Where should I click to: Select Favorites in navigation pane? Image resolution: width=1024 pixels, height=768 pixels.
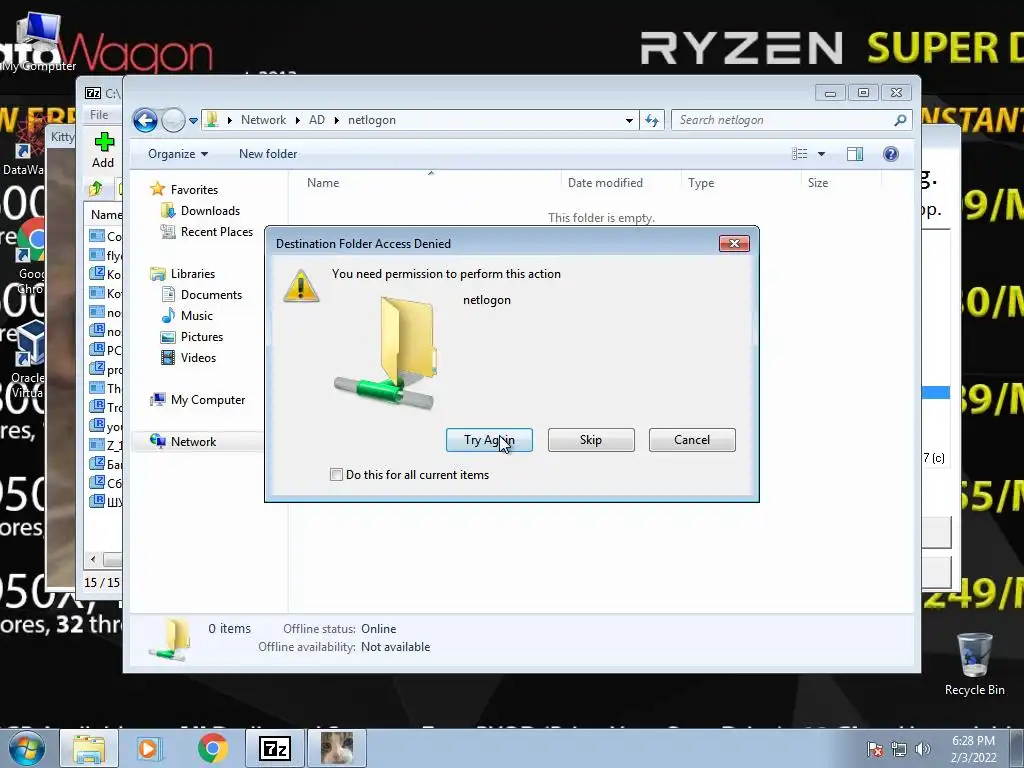pyautogui.click(x=194, y=189)
